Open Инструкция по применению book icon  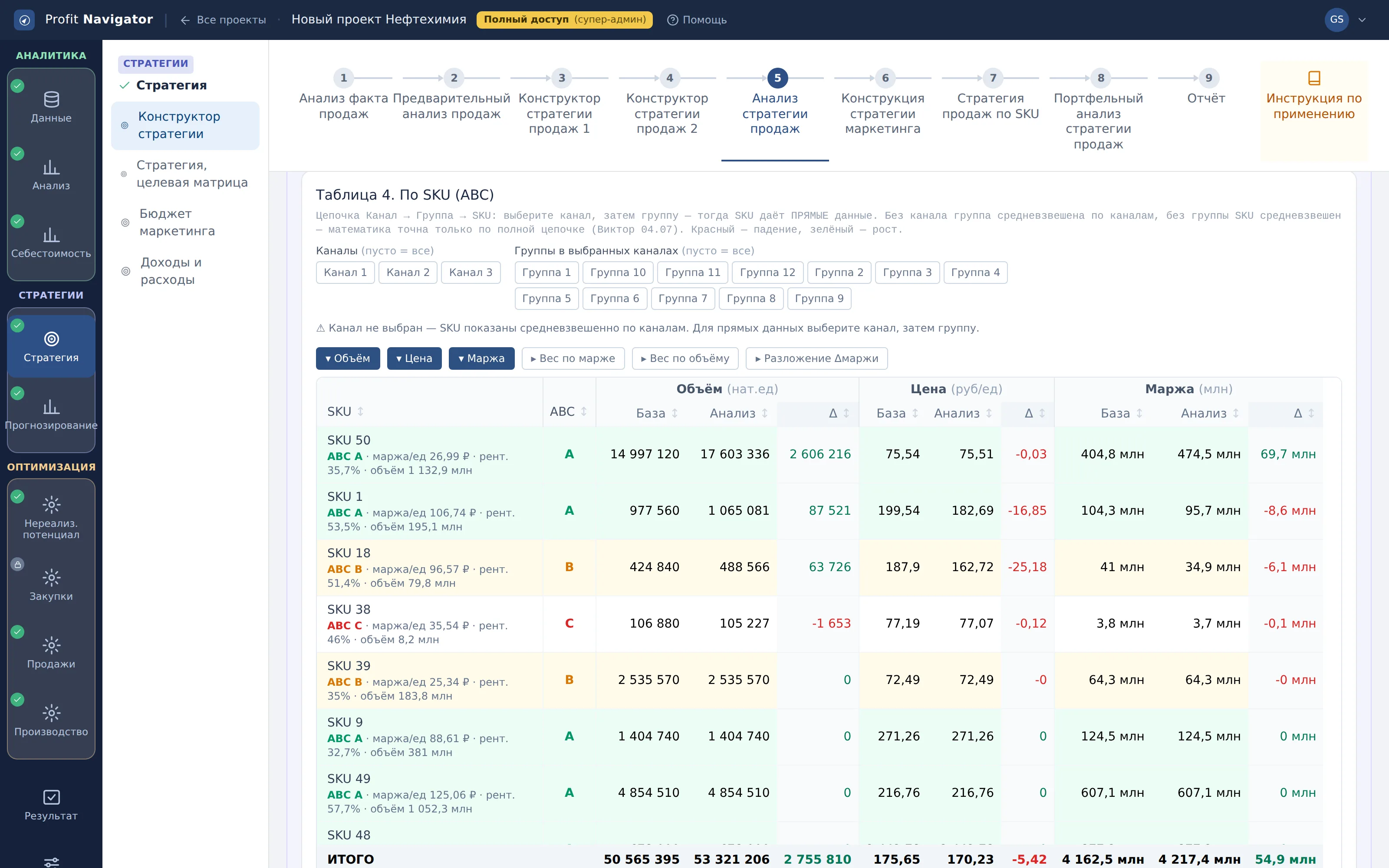[1314, 78]
